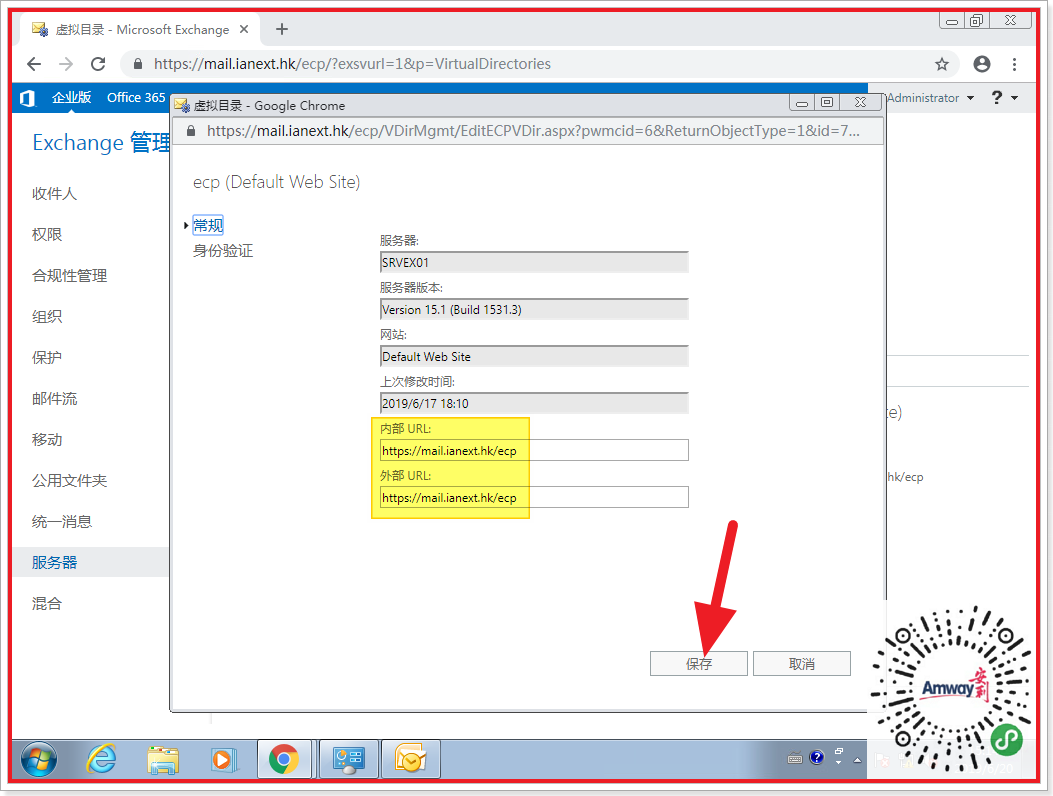Open 服务器 in the left navigation

54,562
